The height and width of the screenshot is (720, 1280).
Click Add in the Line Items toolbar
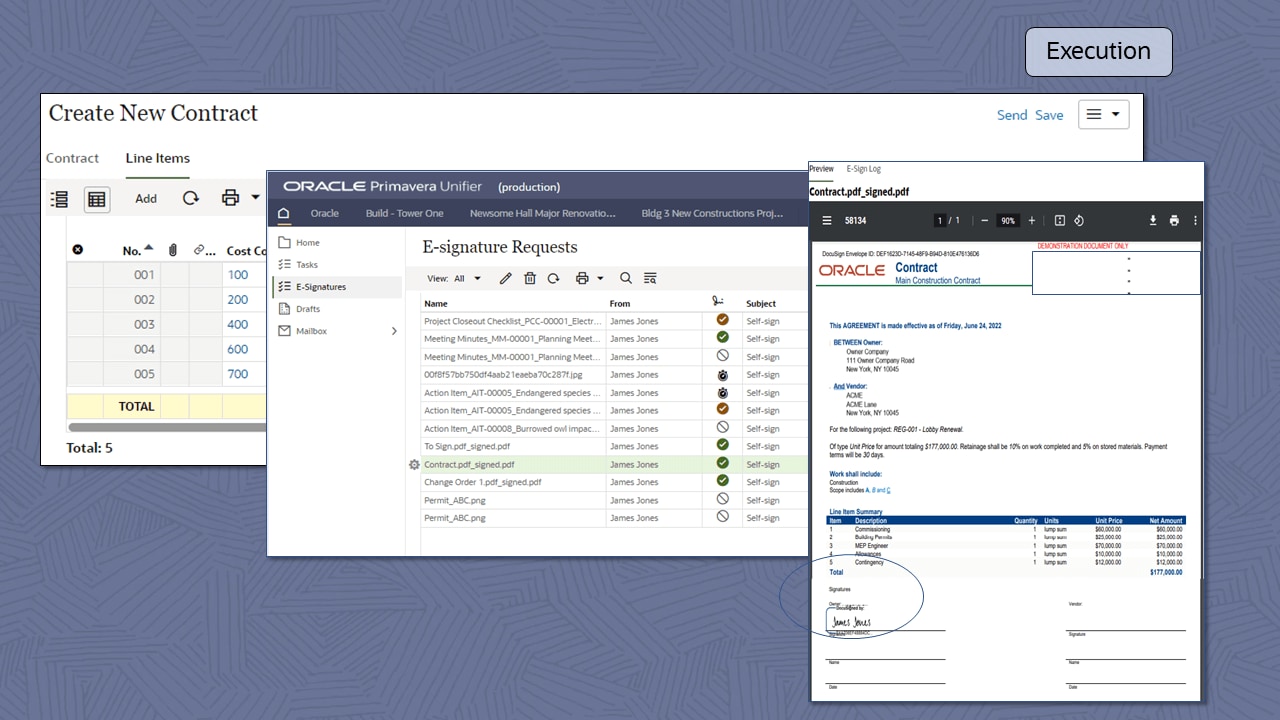point(145,198)
